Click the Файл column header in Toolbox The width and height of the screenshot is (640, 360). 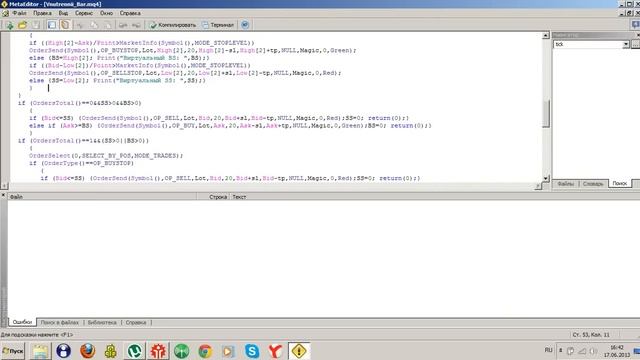click(102, 197)
